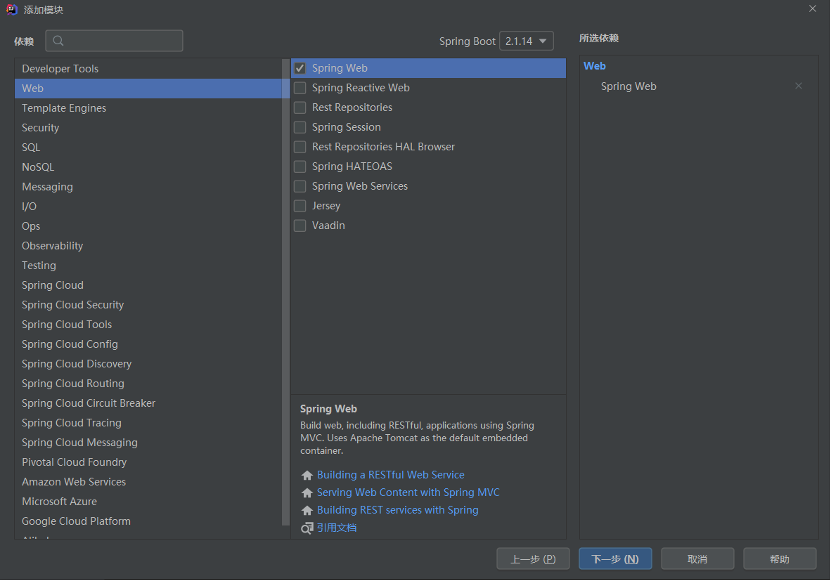
Task: Click home icon beside Serving Web Content link
Action: click(x=307, y=493)
